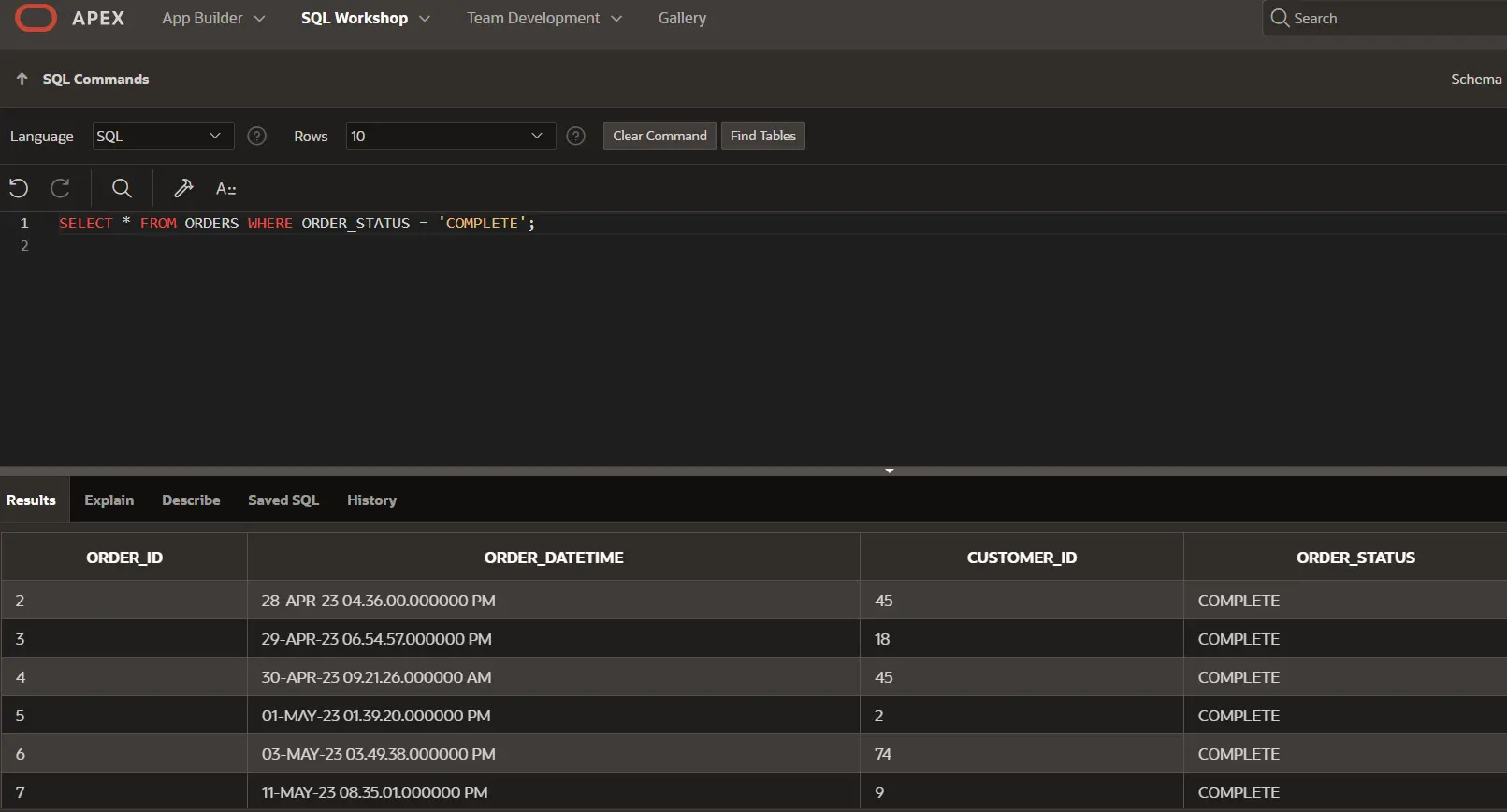The height and width of the screenshot is (812, 1507).
Task: Expand the SQL Workshop menu
Action: click(366, 18)
